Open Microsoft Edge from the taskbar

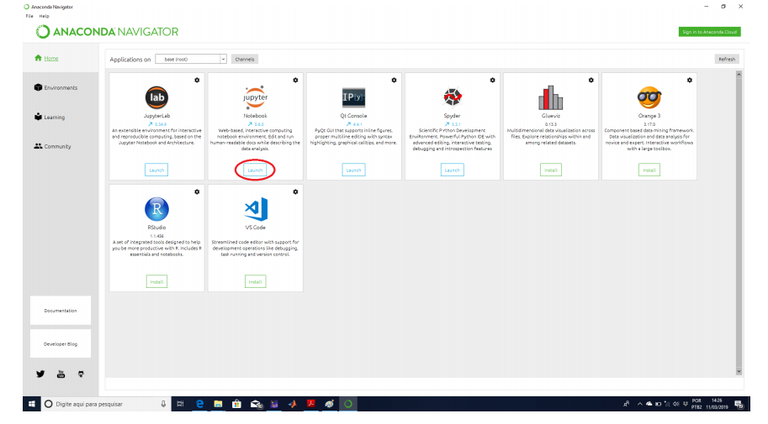coord(200,403)
